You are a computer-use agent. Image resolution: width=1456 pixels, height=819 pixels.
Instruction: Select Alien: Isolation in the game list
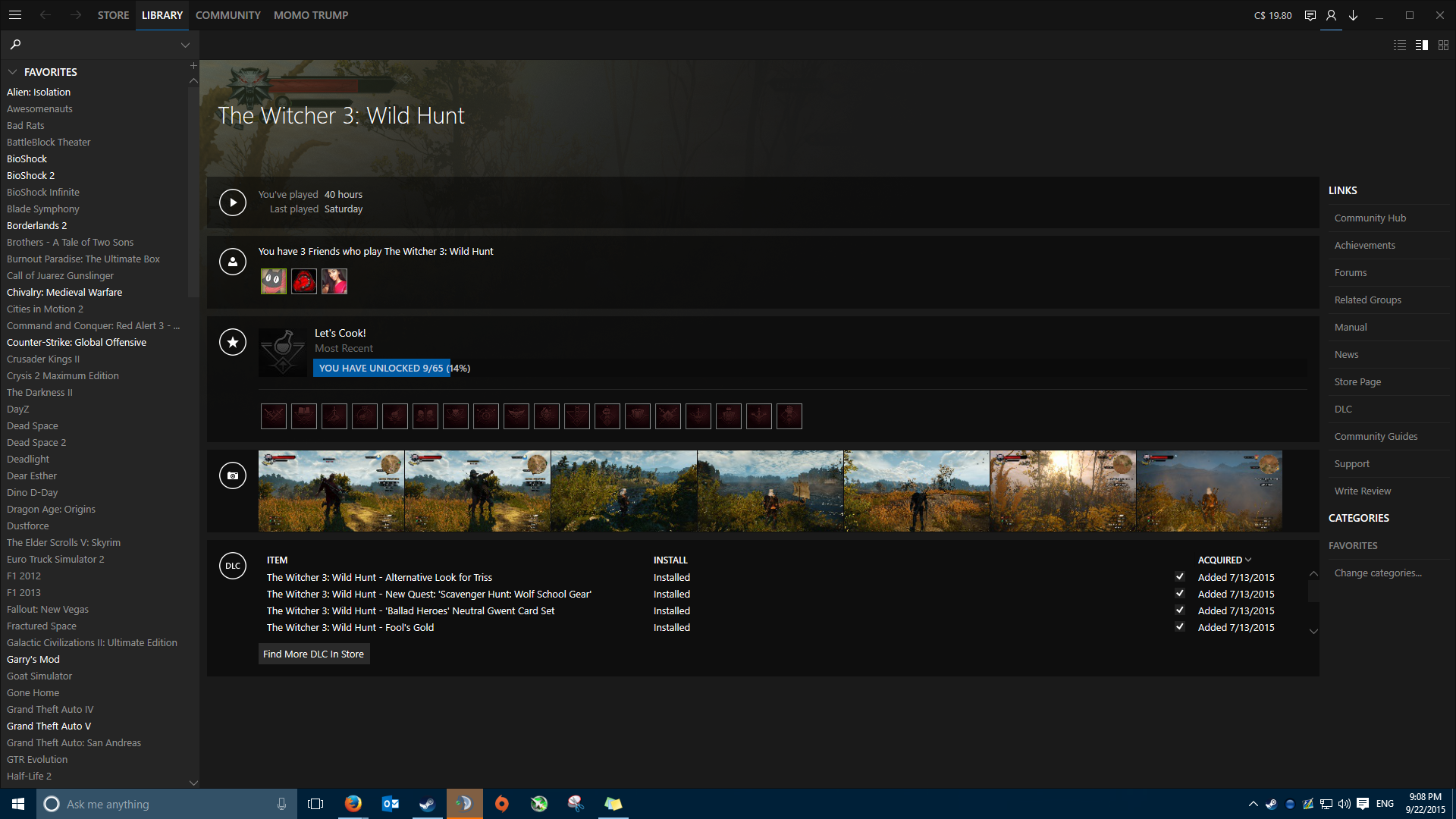pos(39,92)
